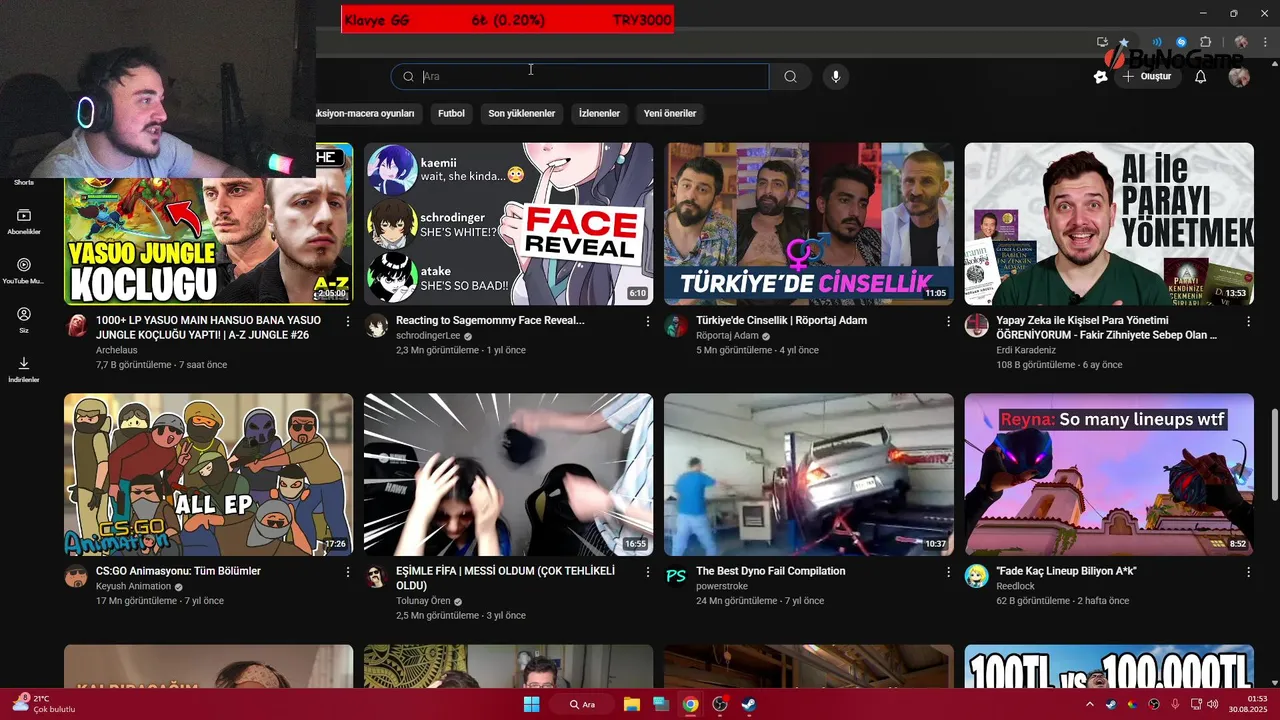The width and height of the screenshot is (1280, 720).
Task: Open options menu for Best Dyno Fail Compilation
Action: tap(948, 572)
